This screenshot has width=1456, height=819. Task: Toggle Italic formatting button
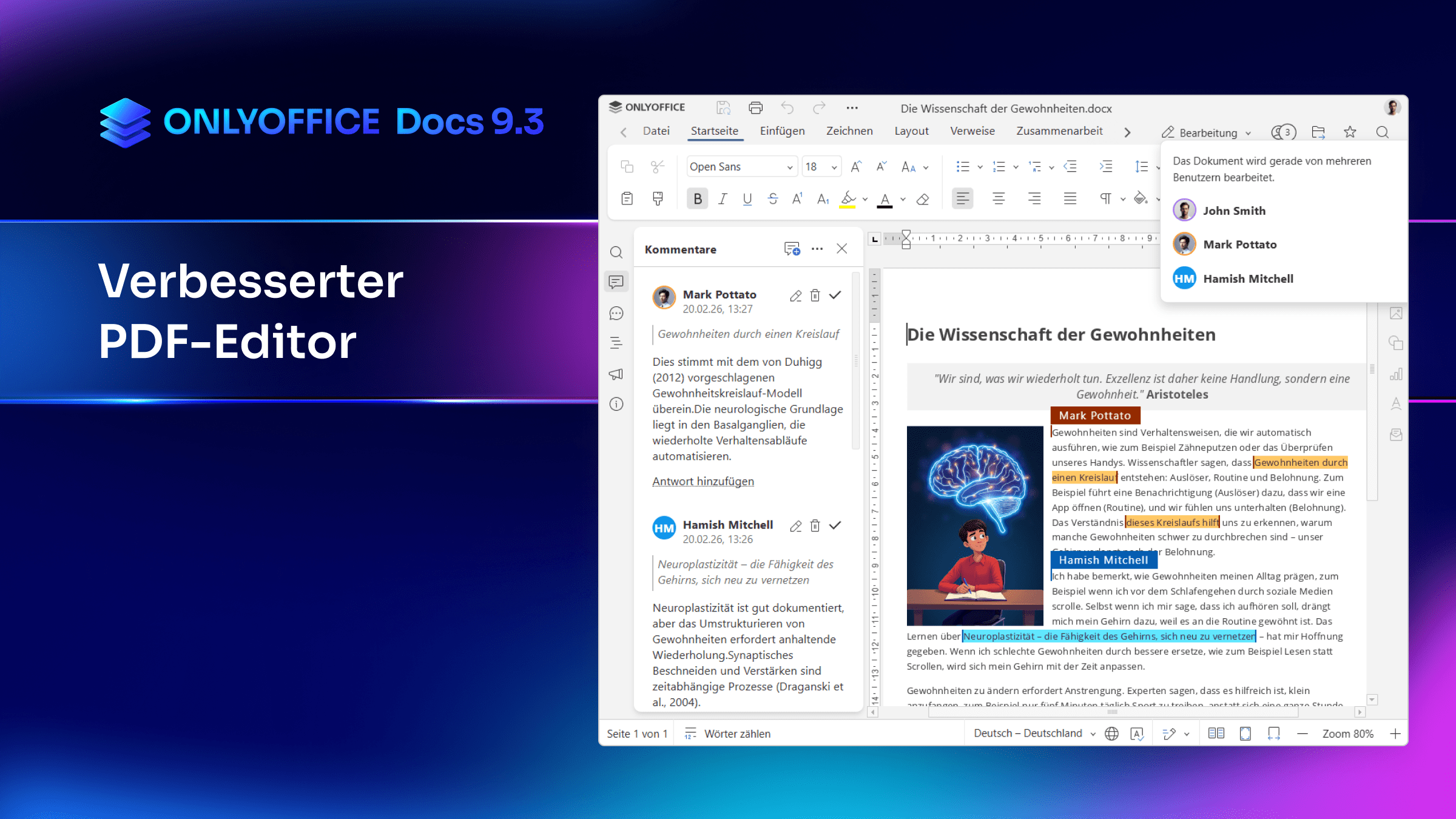click(723, 199)
